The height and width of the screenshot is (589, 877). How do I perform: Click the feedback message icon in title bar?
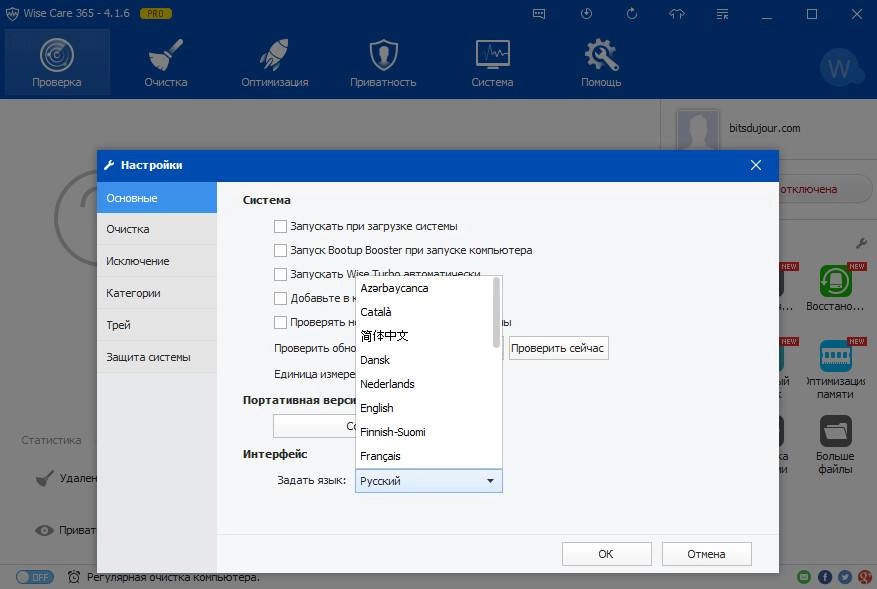(539, 14)
